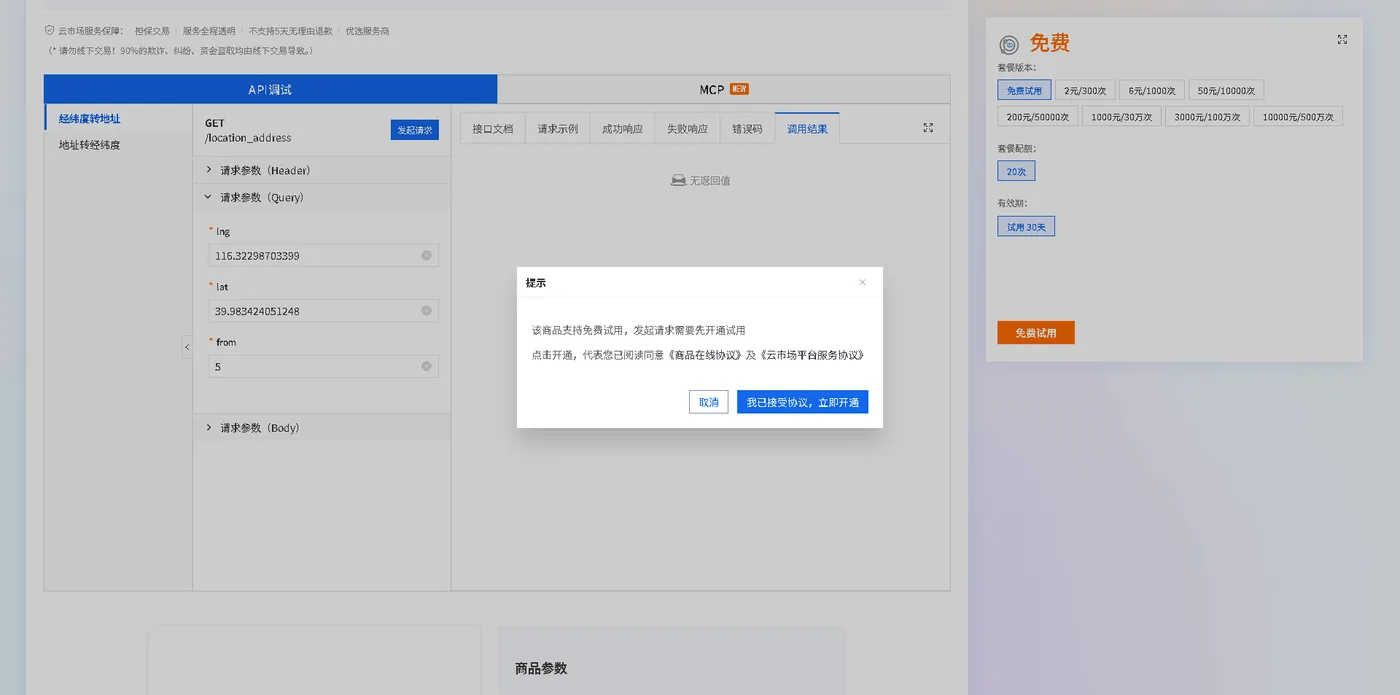Click the lat input field
This screenshot has height=695, width=1400.
coord(323,311)
